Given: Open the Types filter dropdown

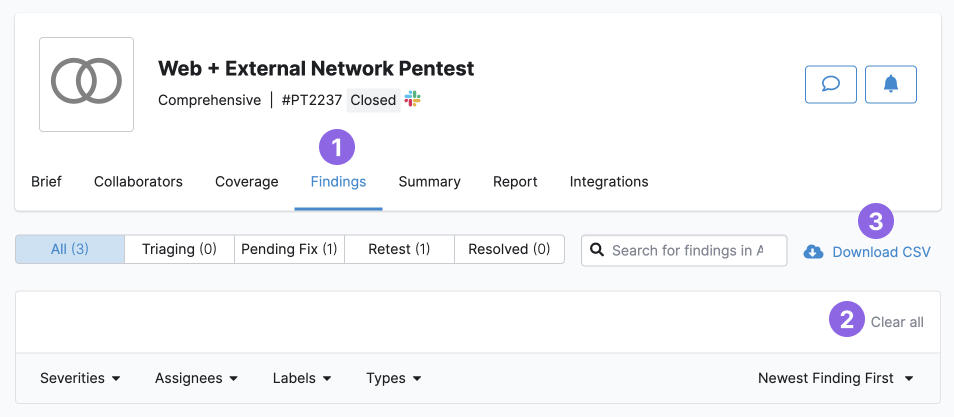Looking at the screenshot, I should 393,378.
